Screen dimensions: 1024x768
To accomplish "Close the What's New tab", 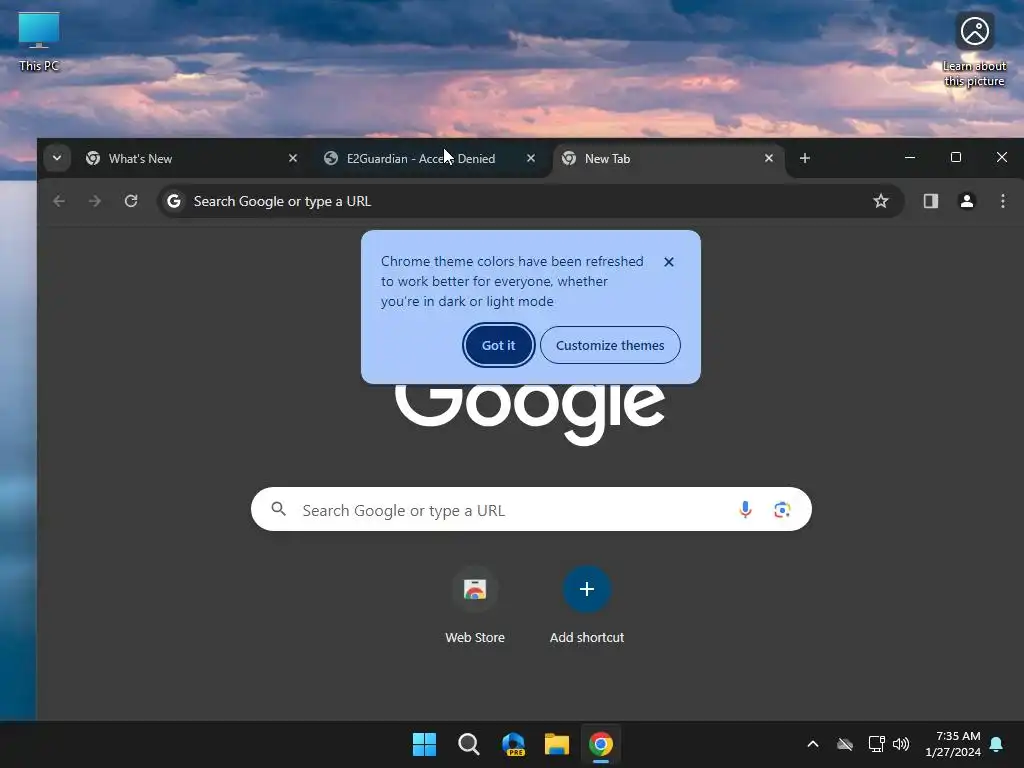I will (293, 158).
